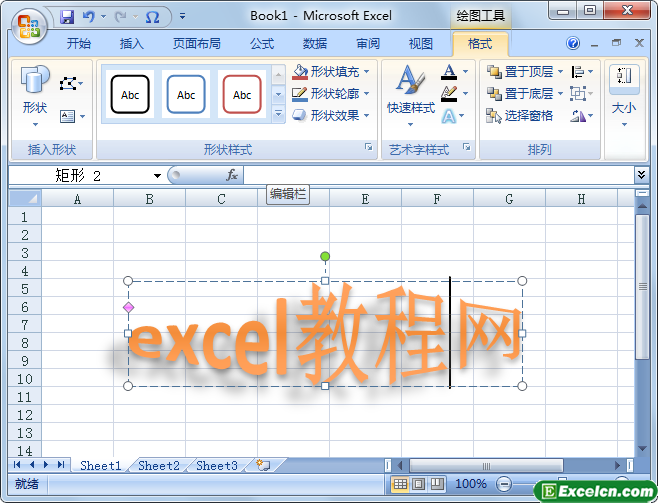Switch to Page Break Preview button

437,484
